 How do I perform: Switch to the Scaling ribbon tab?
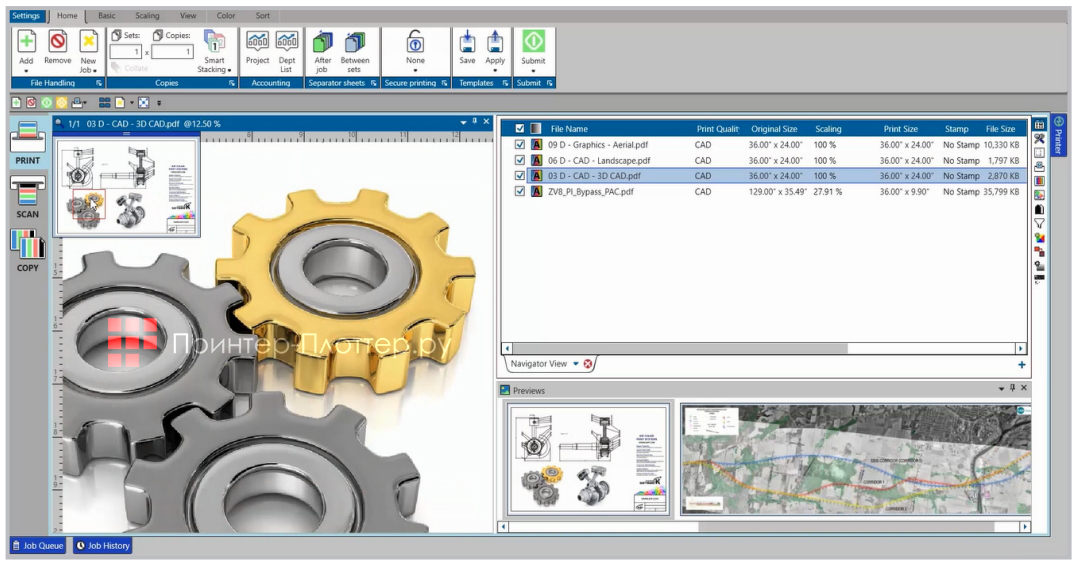(x=147, y=16)
